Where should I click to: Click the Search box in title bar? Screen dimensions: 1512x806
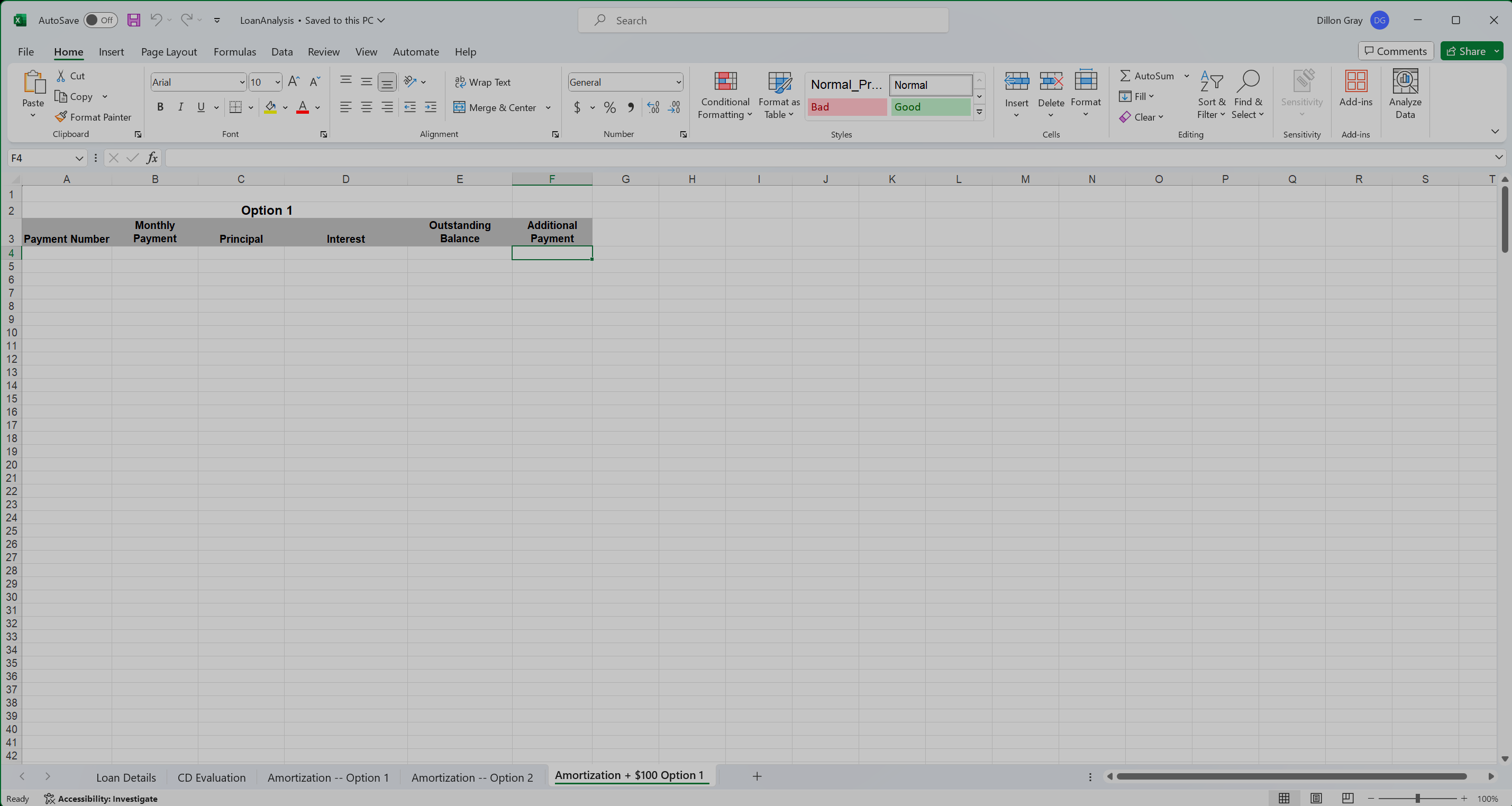(x=762, y=21)
